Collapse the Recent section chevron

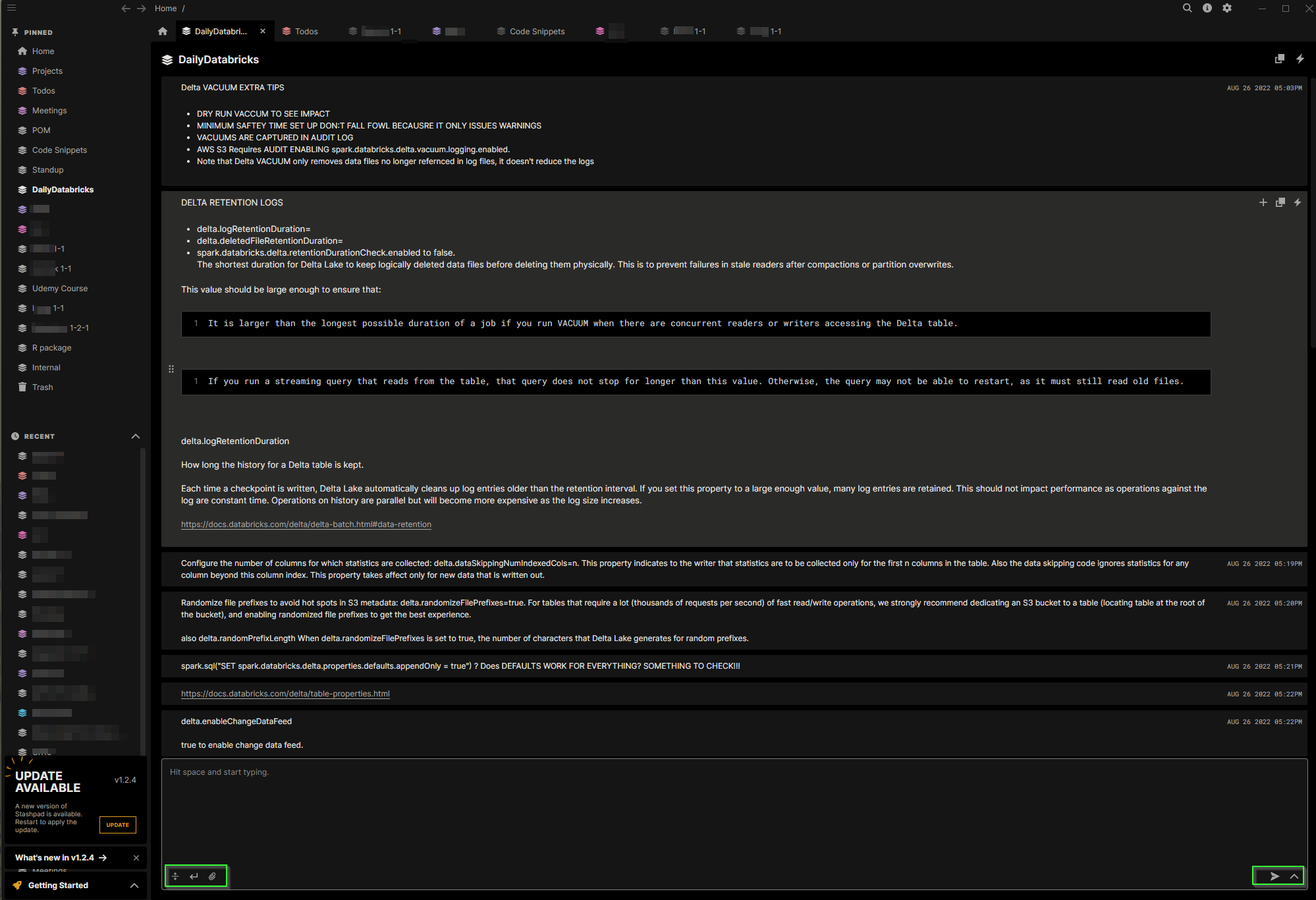tap(136, 436)
